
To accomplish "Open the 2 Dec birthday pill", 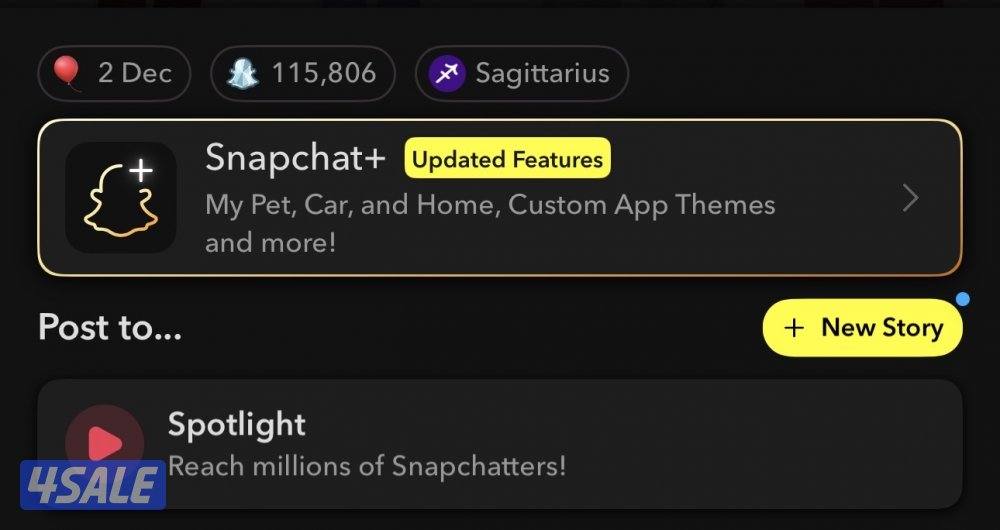I will (114, 73).
